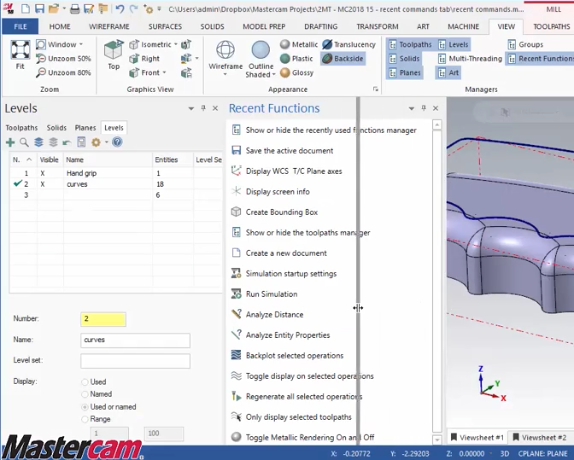Click the empty Level set input field

[135, 361]
